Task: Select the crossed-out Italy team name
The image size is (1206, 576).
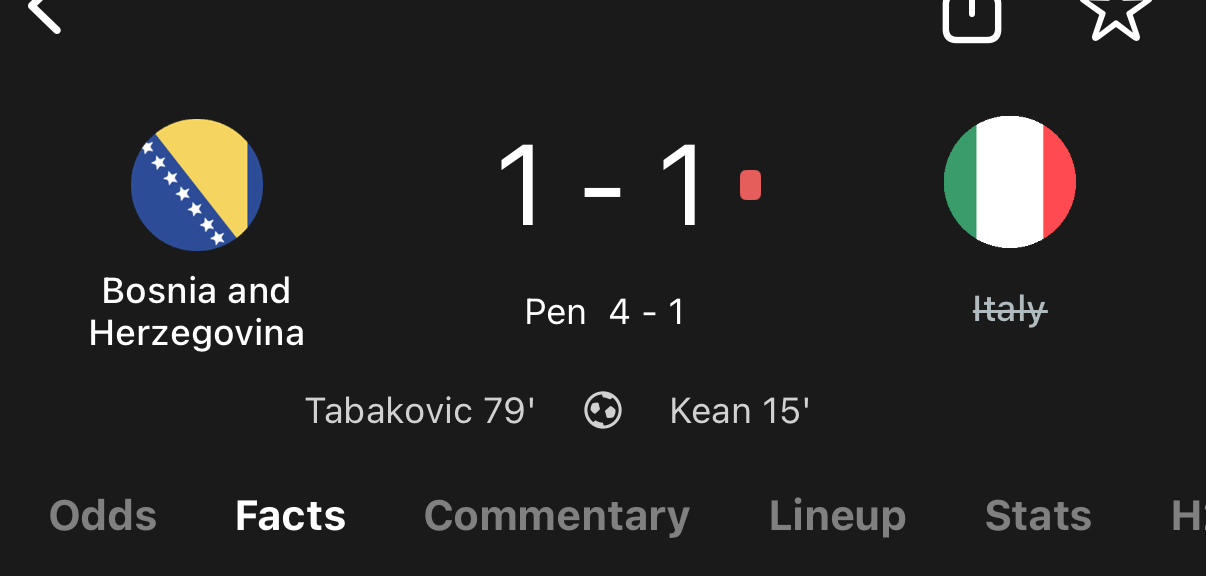Action: point(1009,311)
